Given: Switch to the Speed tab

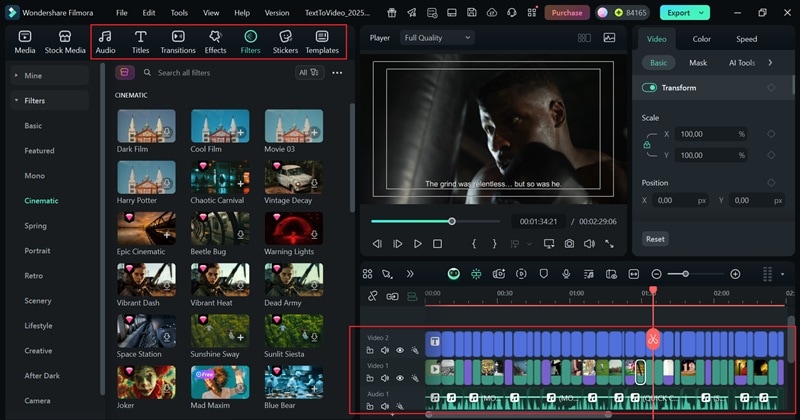Looking at the screenshot, I should (746, 39).
